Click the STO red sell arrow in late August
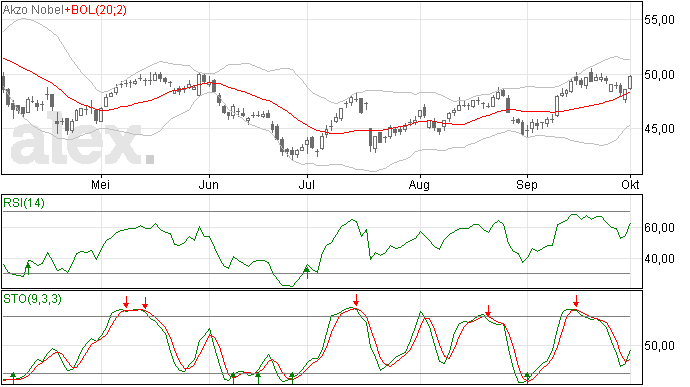The height and width of the screenshot is (387, 690). click(488, 311)
